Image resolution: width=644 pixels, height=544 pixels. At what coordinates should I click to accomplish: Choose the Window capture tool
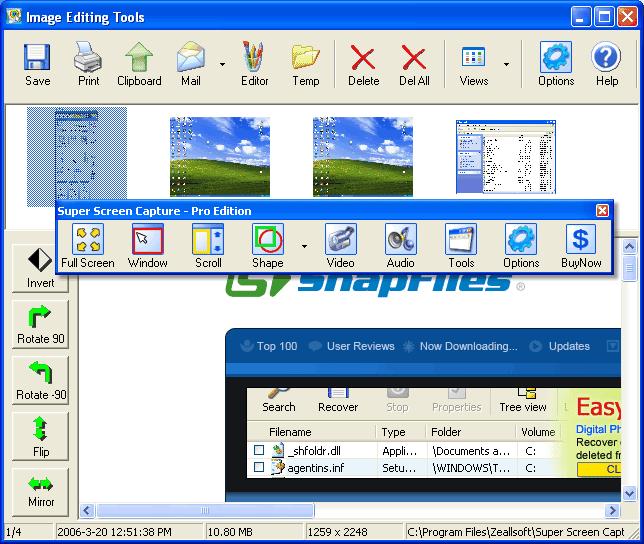coord(147,239)
